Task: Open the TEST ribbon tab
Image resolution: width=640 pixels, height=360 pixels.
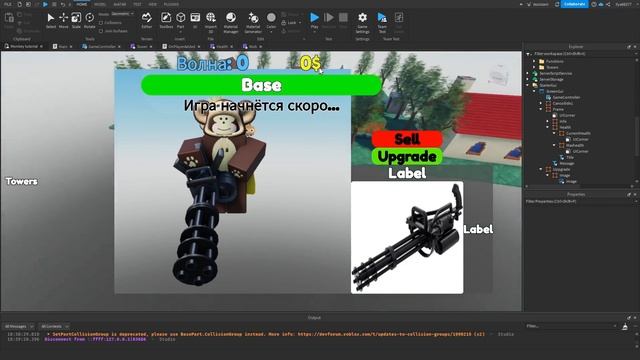Action: coord(137,4)
